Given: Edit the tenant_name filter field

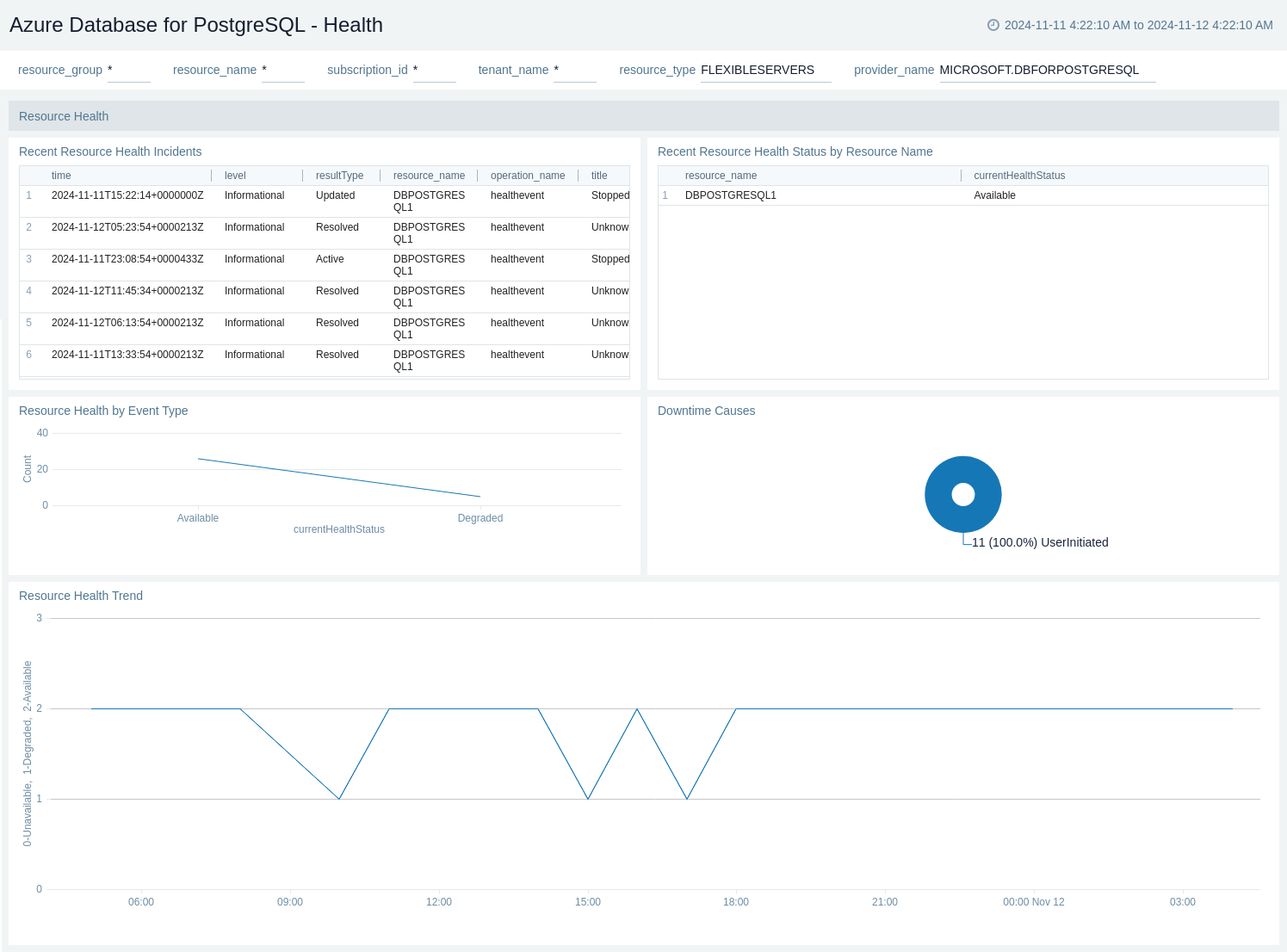Looking at the screenshot, I should (x=575, y=70).
